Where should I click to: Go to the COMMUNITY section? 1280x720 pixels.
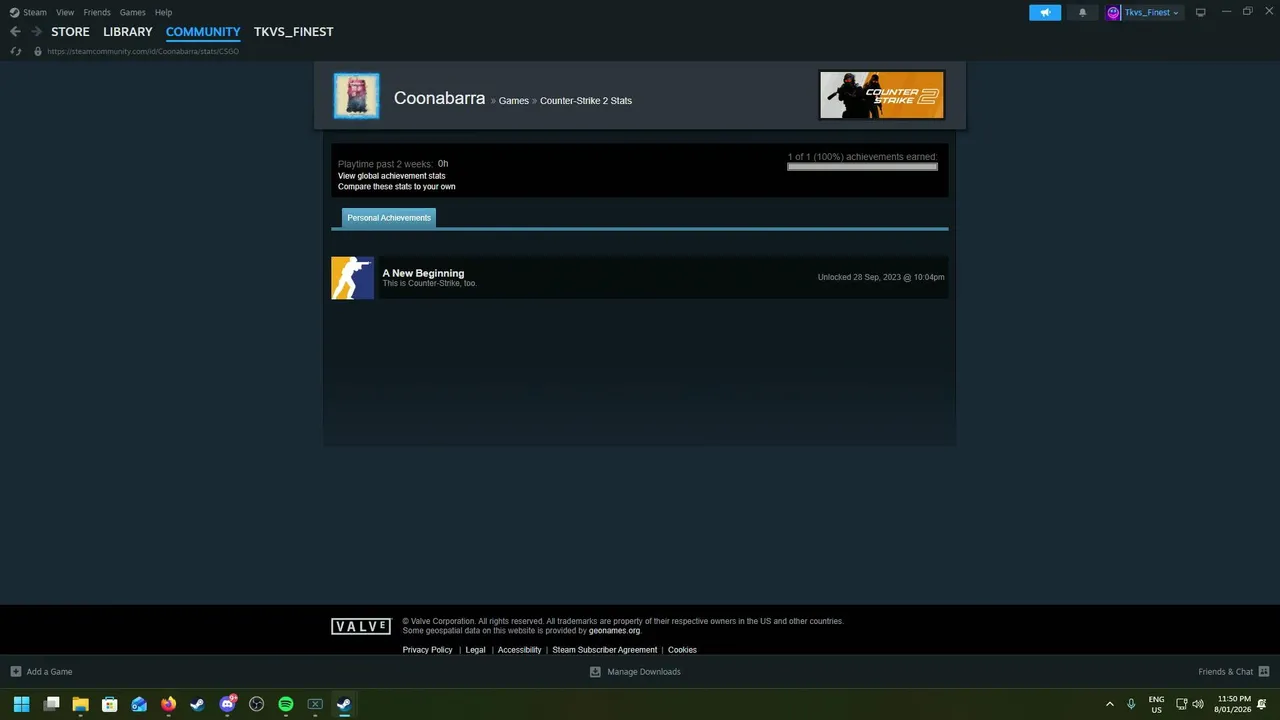tap(203, 32)
